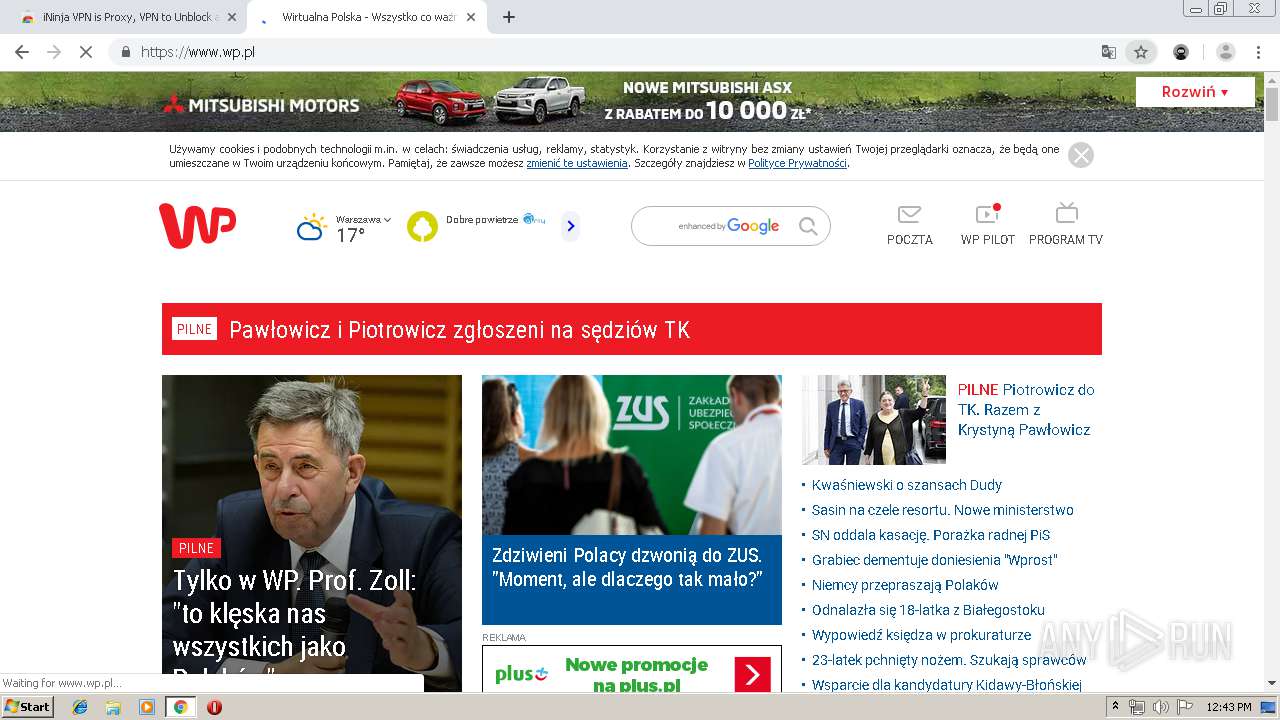The width and height of the screenshot is (1280, 720).
Task: Open 'SN oddala kasację. Porażka radnej PiS'
Action: click(x=931, y=535)
